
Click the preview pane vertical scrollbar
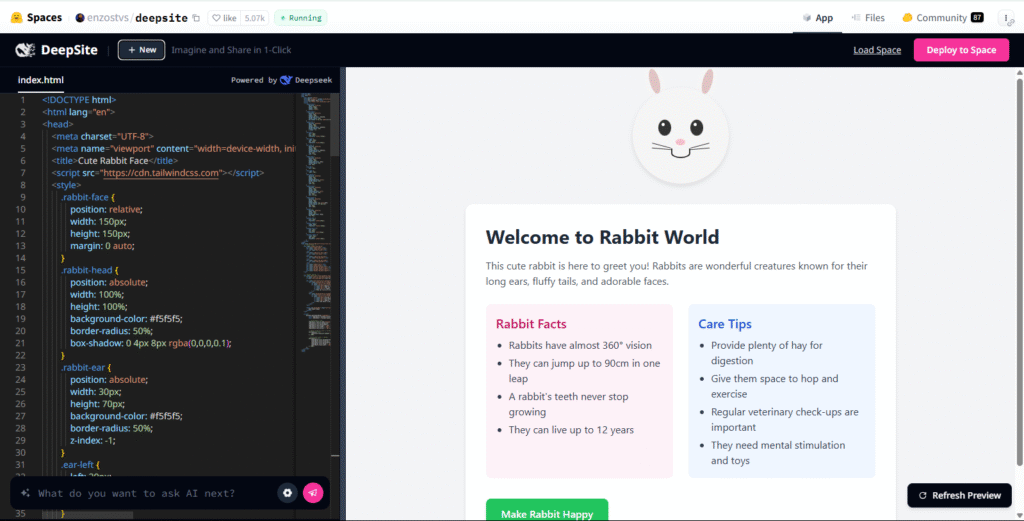tap(1019, 271)
